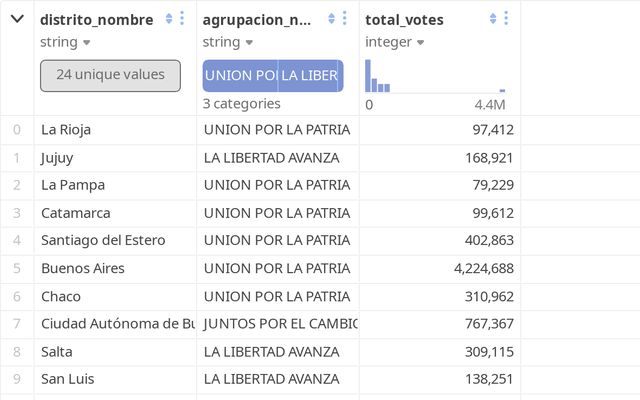Sort the agrupacion_nombre column

(331, 19)
